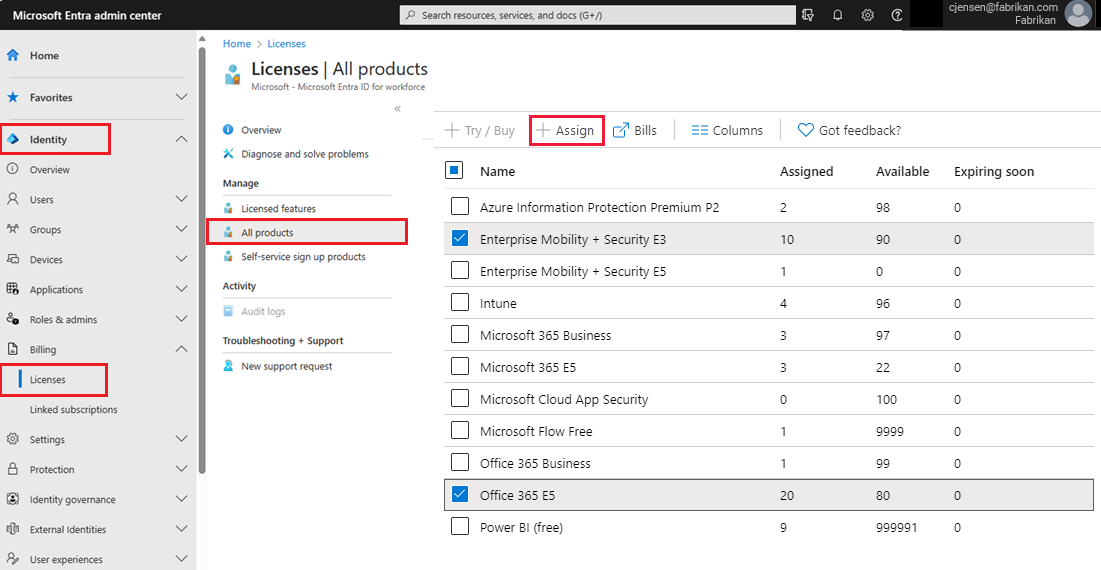Uncheck the Office 365 E5 checkbox
The width and height of the screenshot is (1101, 570).
click(459, 494)
